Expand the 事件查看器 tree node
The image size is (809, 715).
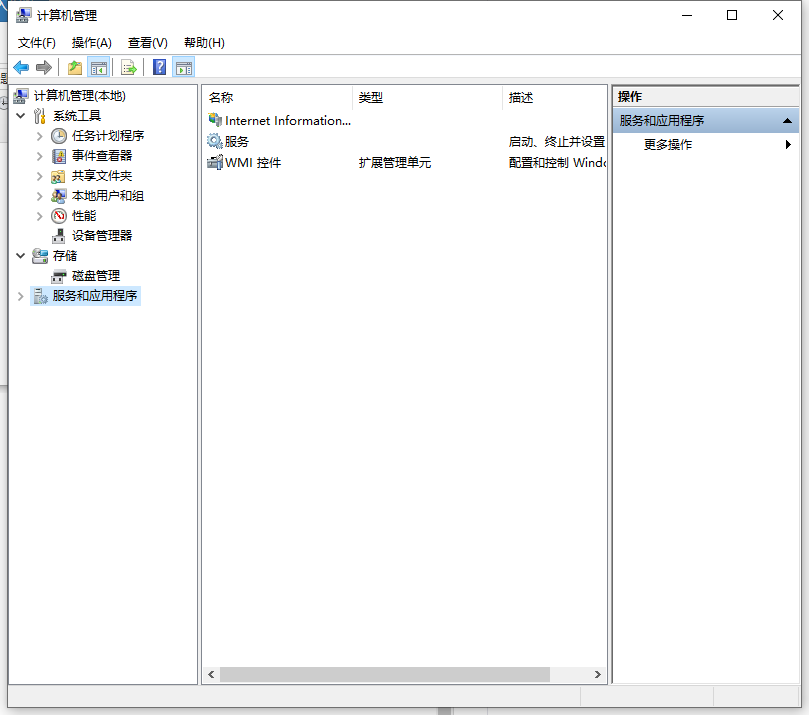point(42,155)
